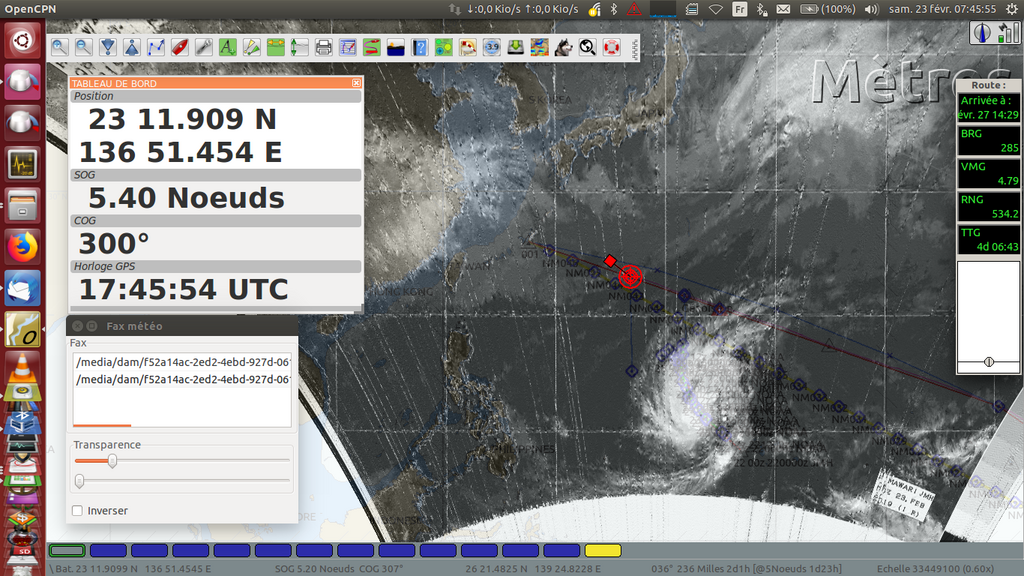The width and height of the screenshot is (1024, 576).
Task: Click the Transparence slider handle
Action: tap(112, 461)
